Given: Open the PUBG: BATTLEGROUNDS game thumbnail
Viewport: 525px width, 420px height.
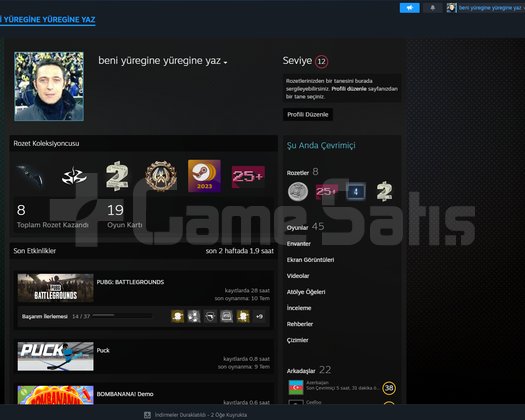Looking at the screenshot, I should coord(56,288).
